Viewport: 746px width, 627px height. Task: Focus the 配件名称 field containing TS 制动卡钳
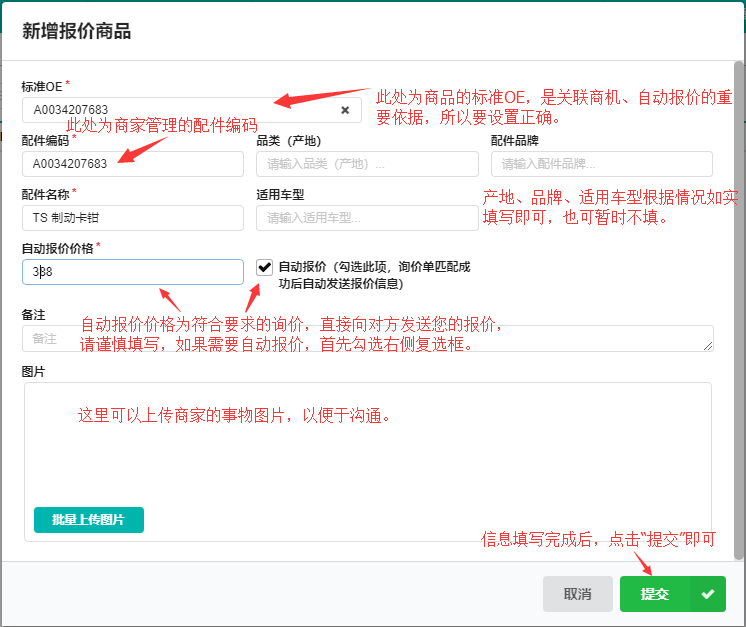tap(132, 218)
